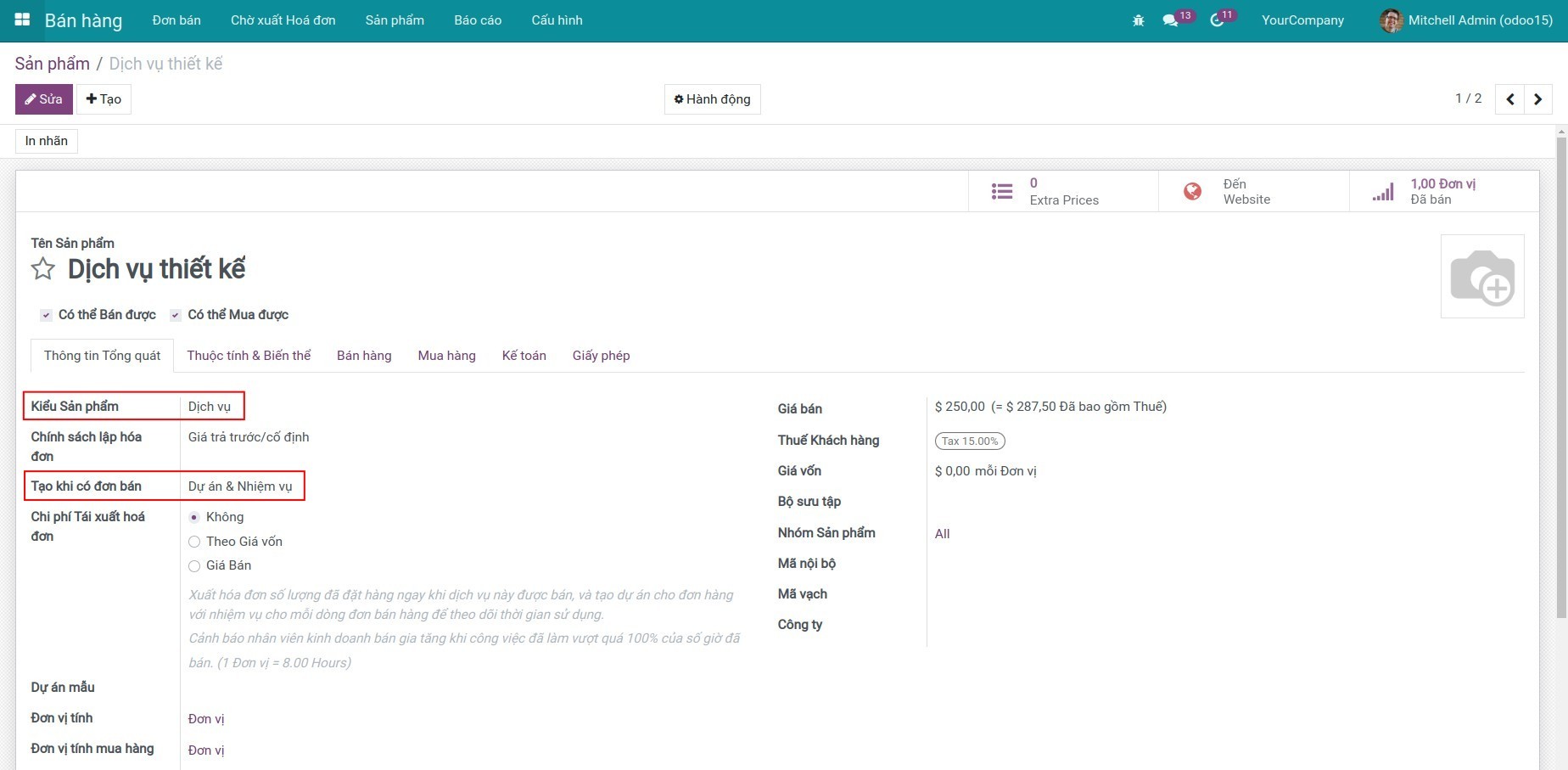This screenshot has height=770, width=1568.
Task: Expand the 'Cấu hình' menu
Action: (x=557, y=20)
